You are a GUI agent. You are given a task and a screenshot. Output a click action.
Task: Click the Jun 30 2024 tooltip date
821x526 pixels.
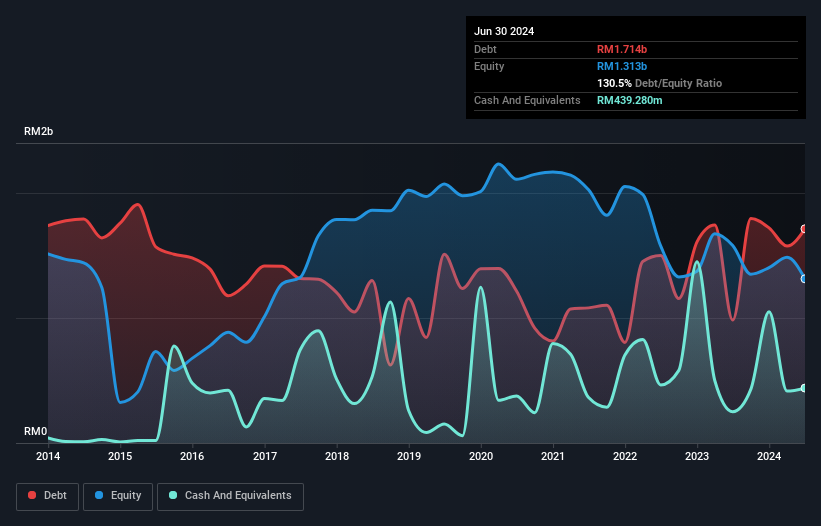[x=504, y=31]
